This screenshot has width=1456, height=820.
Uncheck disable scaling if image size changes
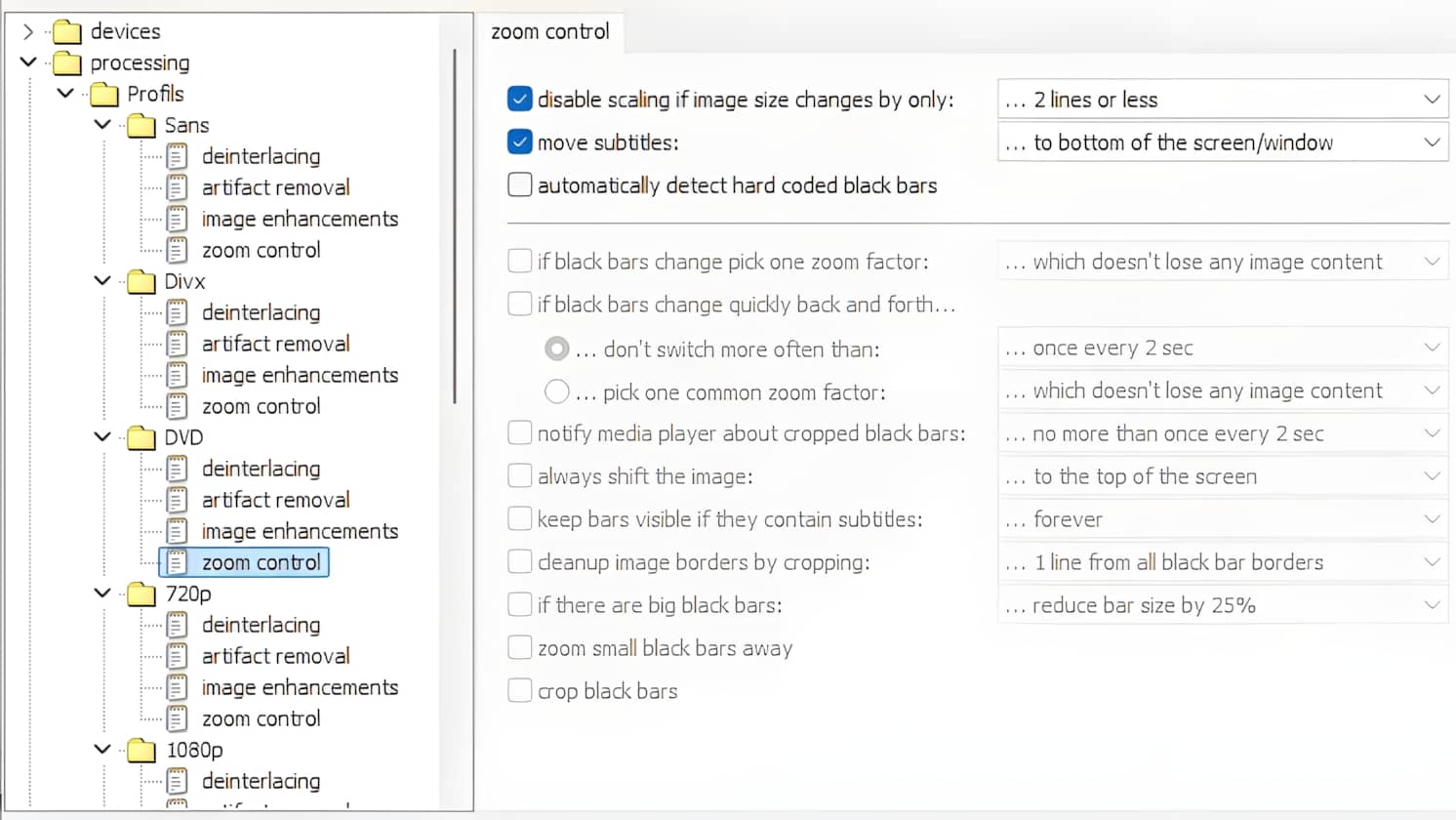(520, 100)
